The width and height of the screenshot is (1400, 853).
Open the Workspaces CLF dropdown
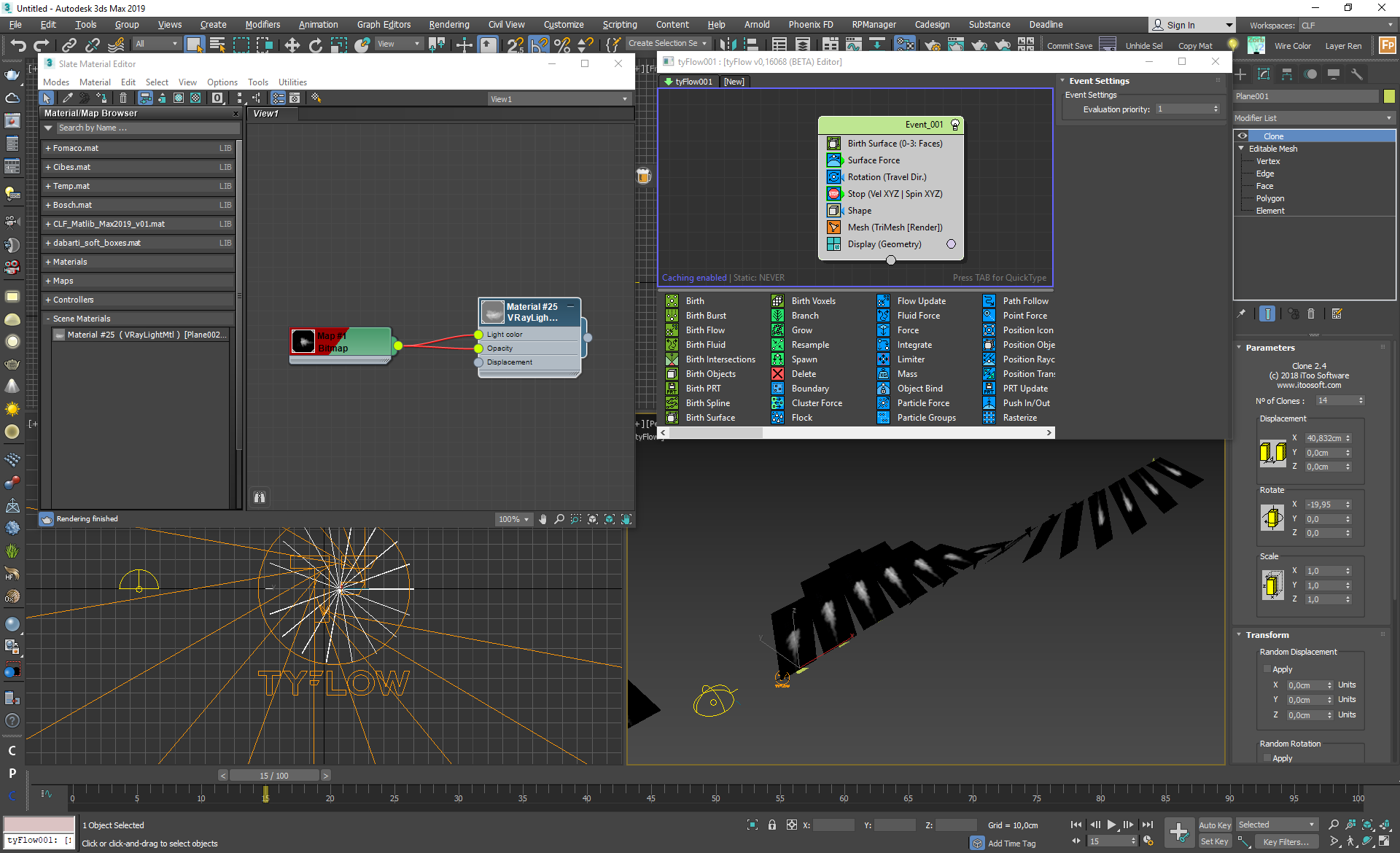coord(1347,26)
